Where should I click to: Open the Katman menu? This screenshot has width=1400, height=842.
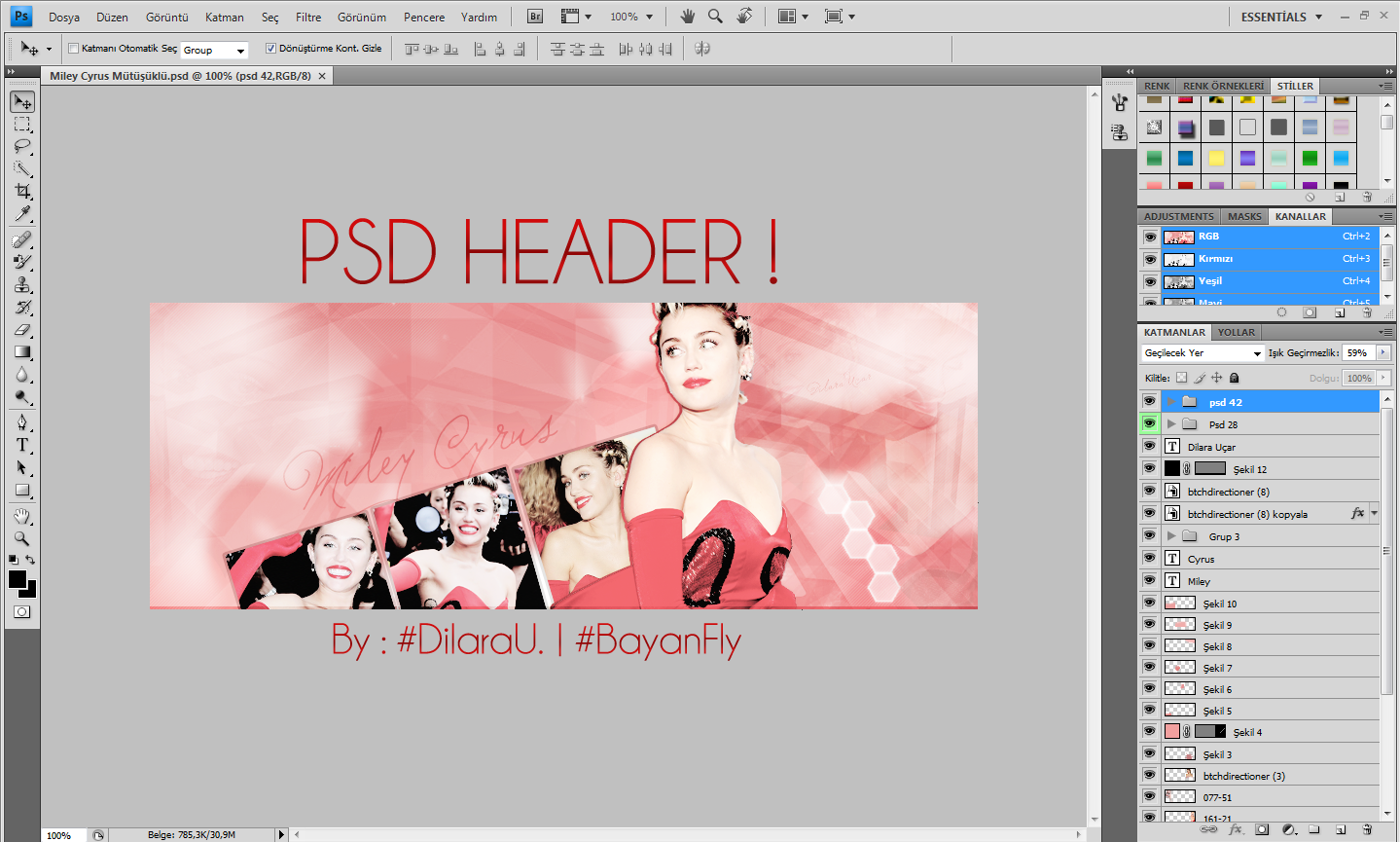coord(225,18)
